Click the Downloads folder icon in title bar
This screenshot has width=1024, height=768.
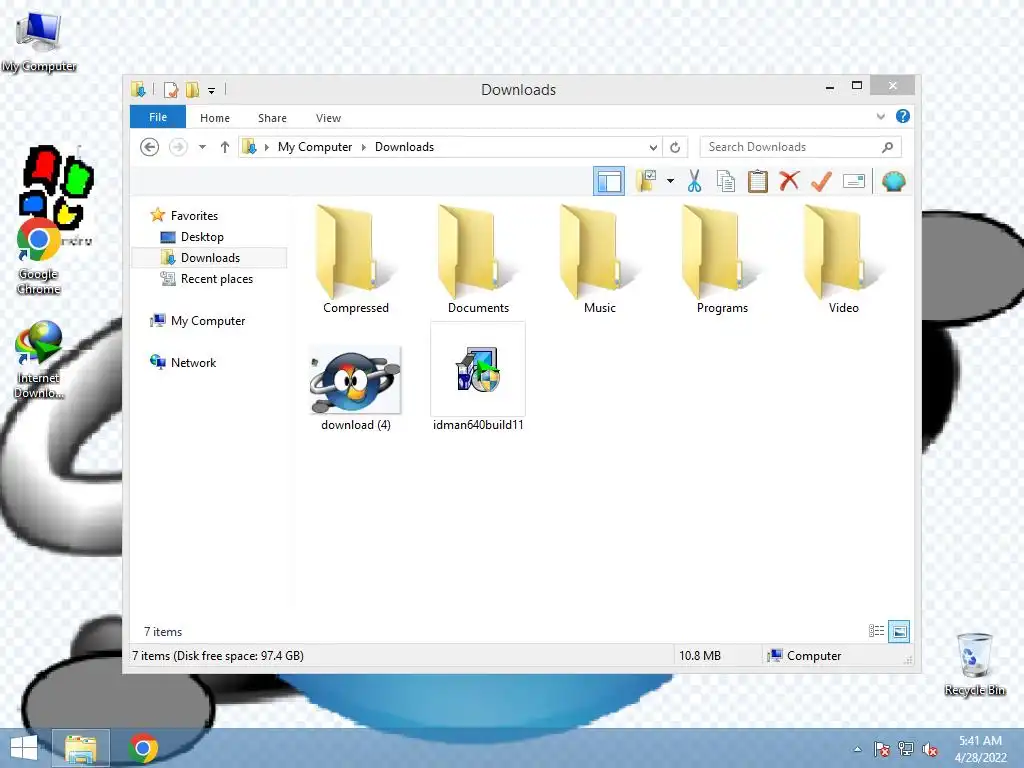coord(138,89)
